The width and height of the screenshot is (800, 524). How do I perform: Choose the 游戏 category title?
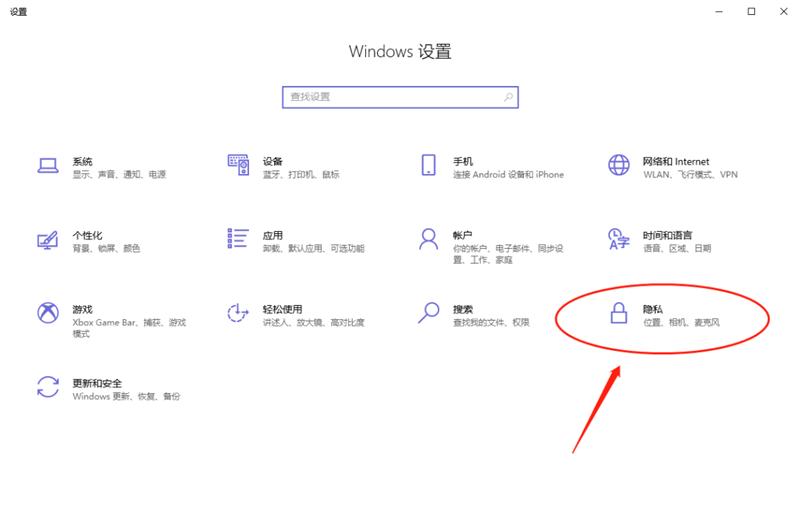pyautogui.click(x=82, y=310)
